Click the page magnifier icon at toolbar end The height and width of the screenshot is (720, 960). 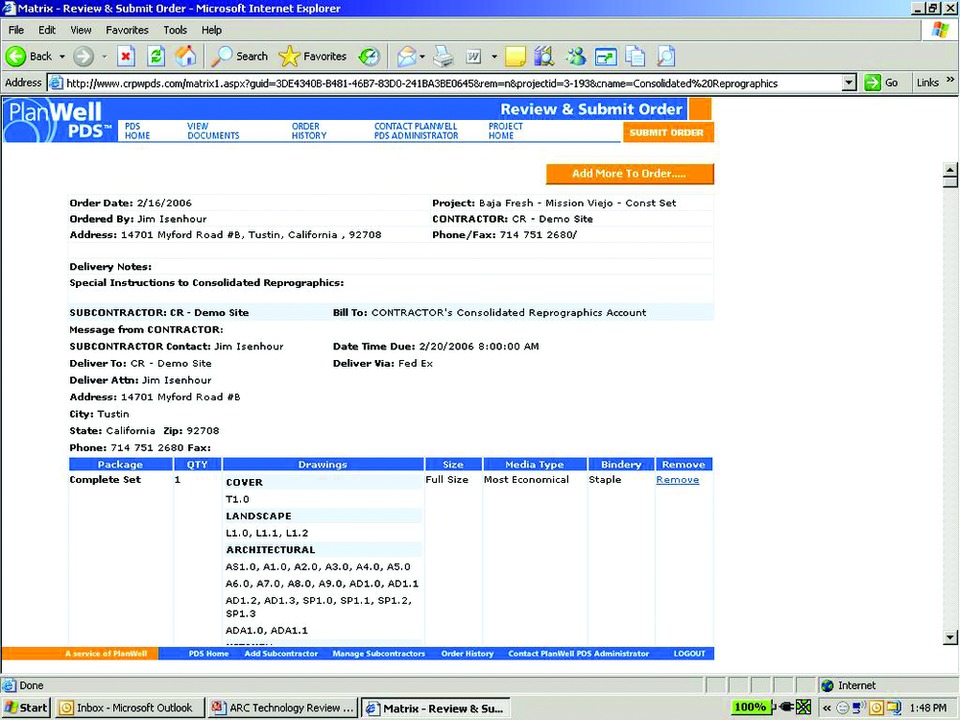[666, 56]
